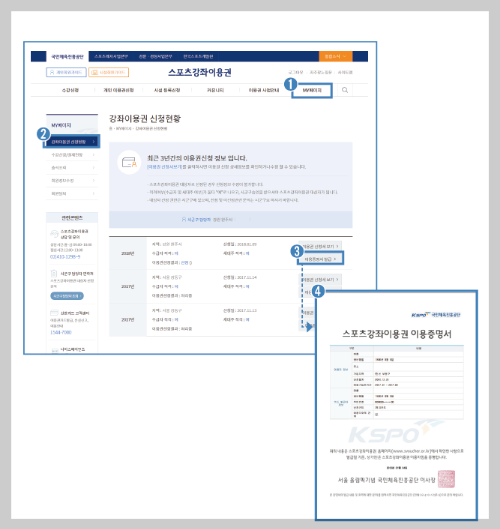Click the person icon on the blue-outlined header button
This screenshot has height=529, width=500.
click(x=52, y=72)
